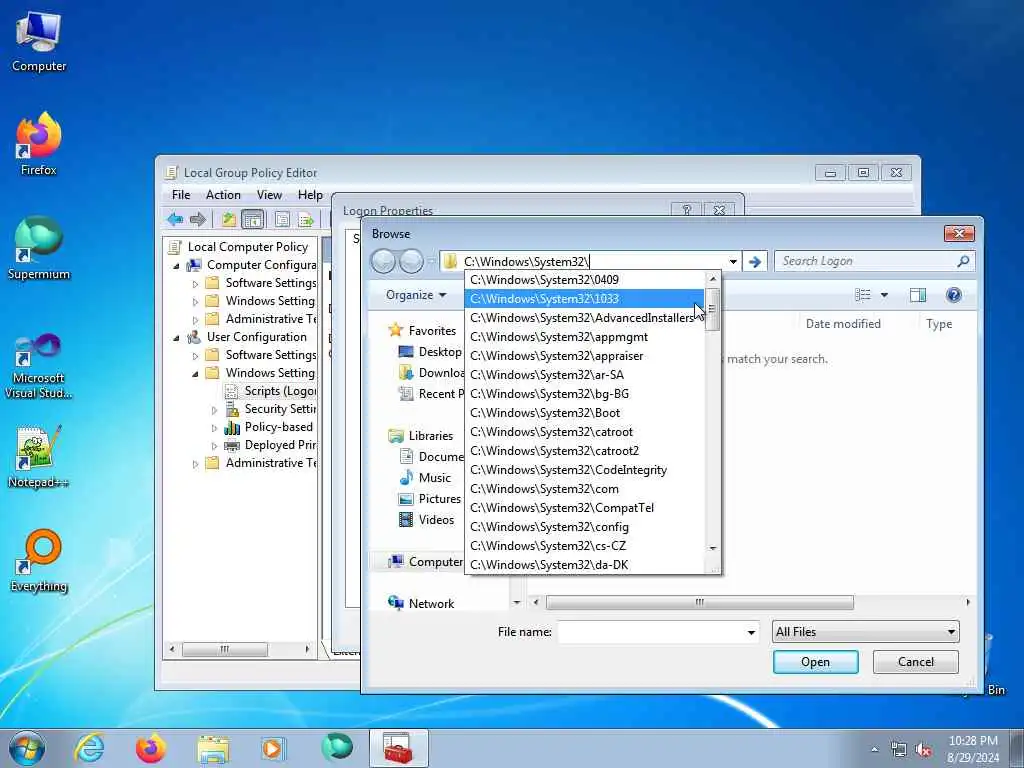The width and height of the screenshot is (1024, 768).
Task: Click the blue help icon in Browse
Action: pyautogui.click(x=953, y=295)
